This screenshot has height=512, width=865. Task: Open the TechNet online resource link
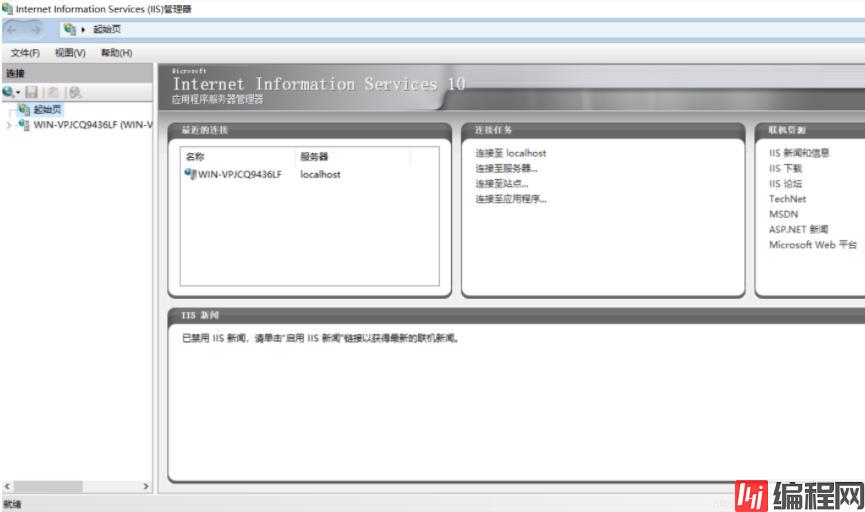click(x=787, y=199)
